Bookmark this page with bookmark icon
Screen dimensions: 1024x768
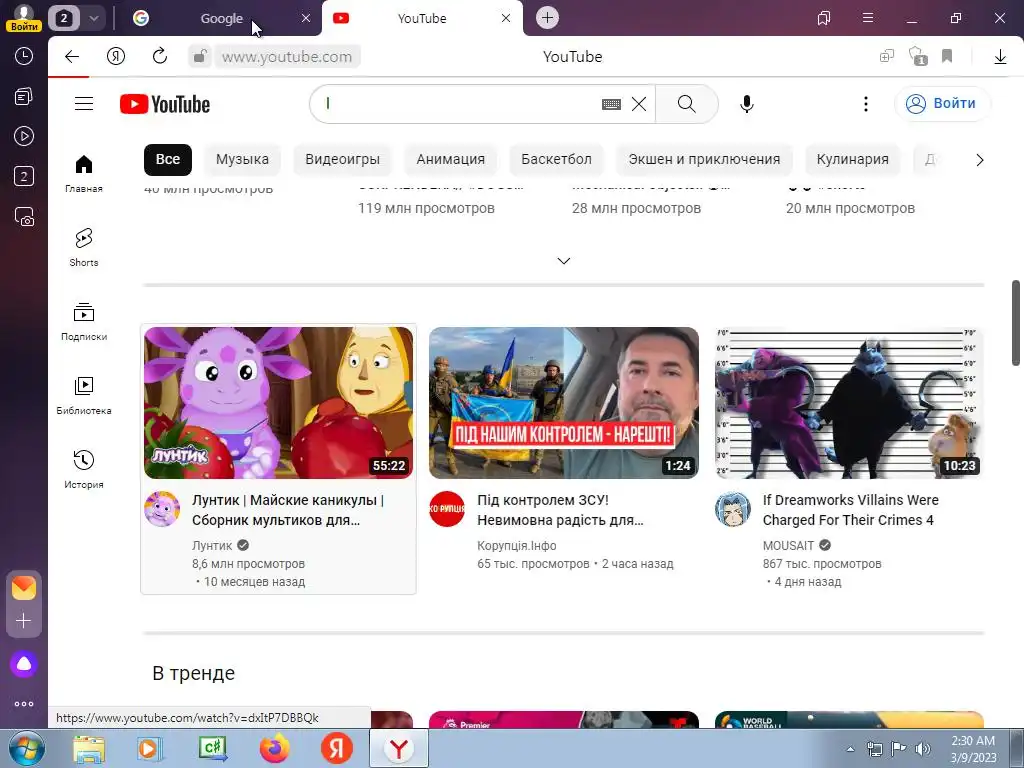pos(947,57)
